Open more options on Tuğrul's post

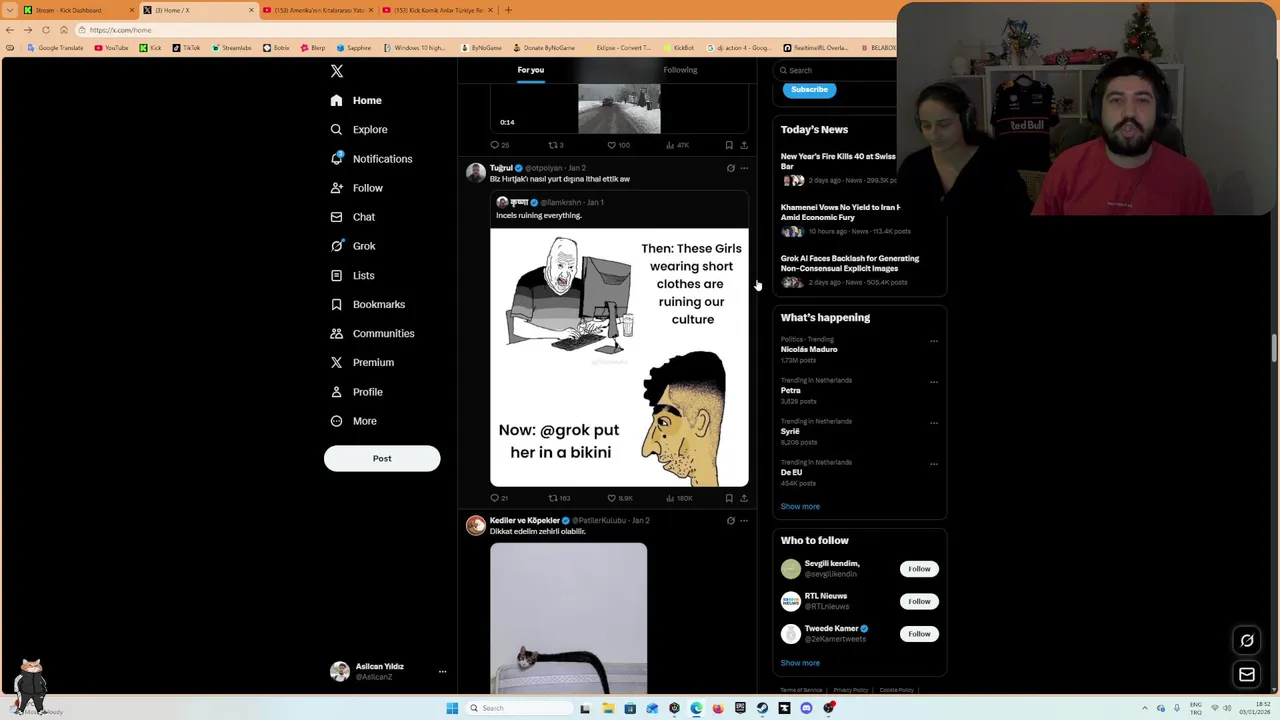tap(743, 168)
